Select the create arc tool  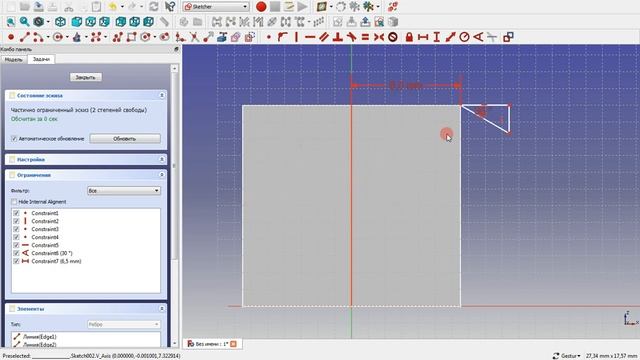click(x=38, y=37)
